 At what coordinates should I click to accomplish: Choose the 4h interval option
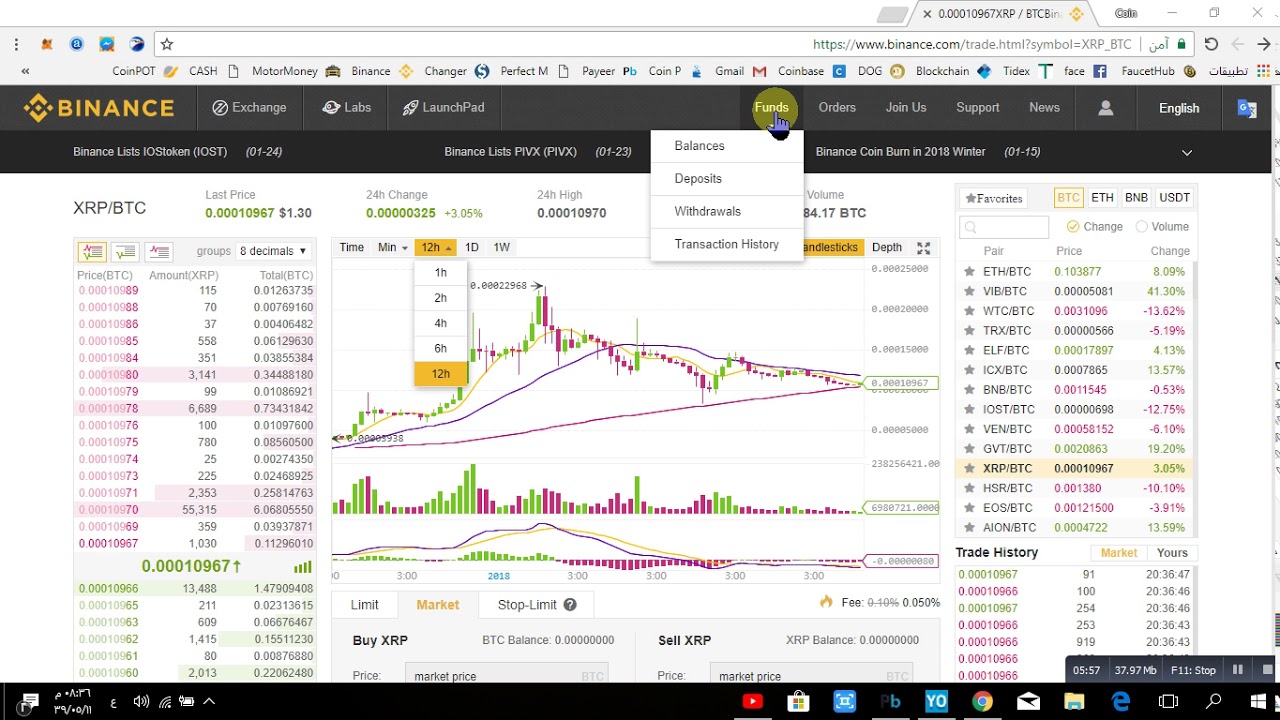click(441, 323)
